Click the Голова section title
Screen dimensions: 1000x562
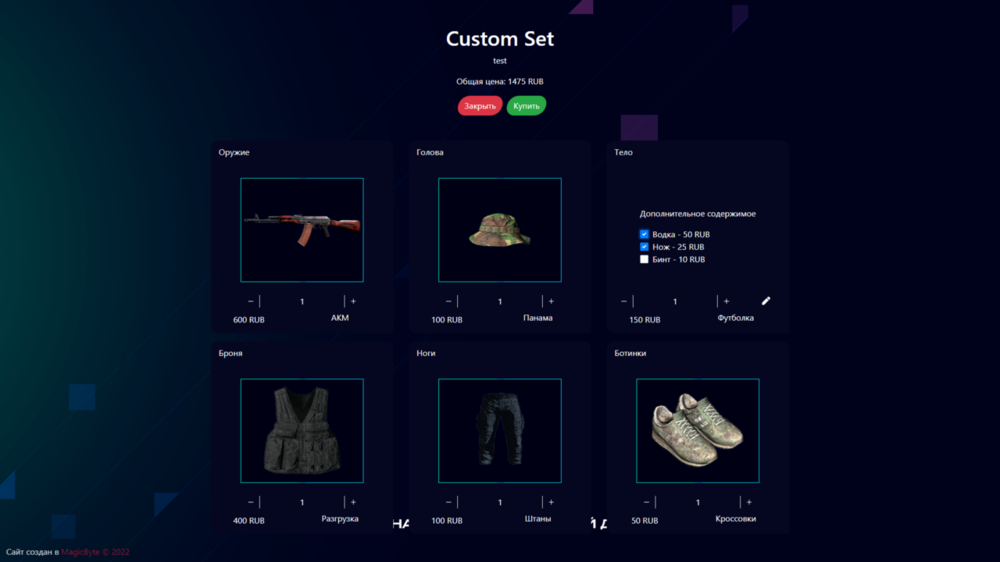(x=430, y=152)
